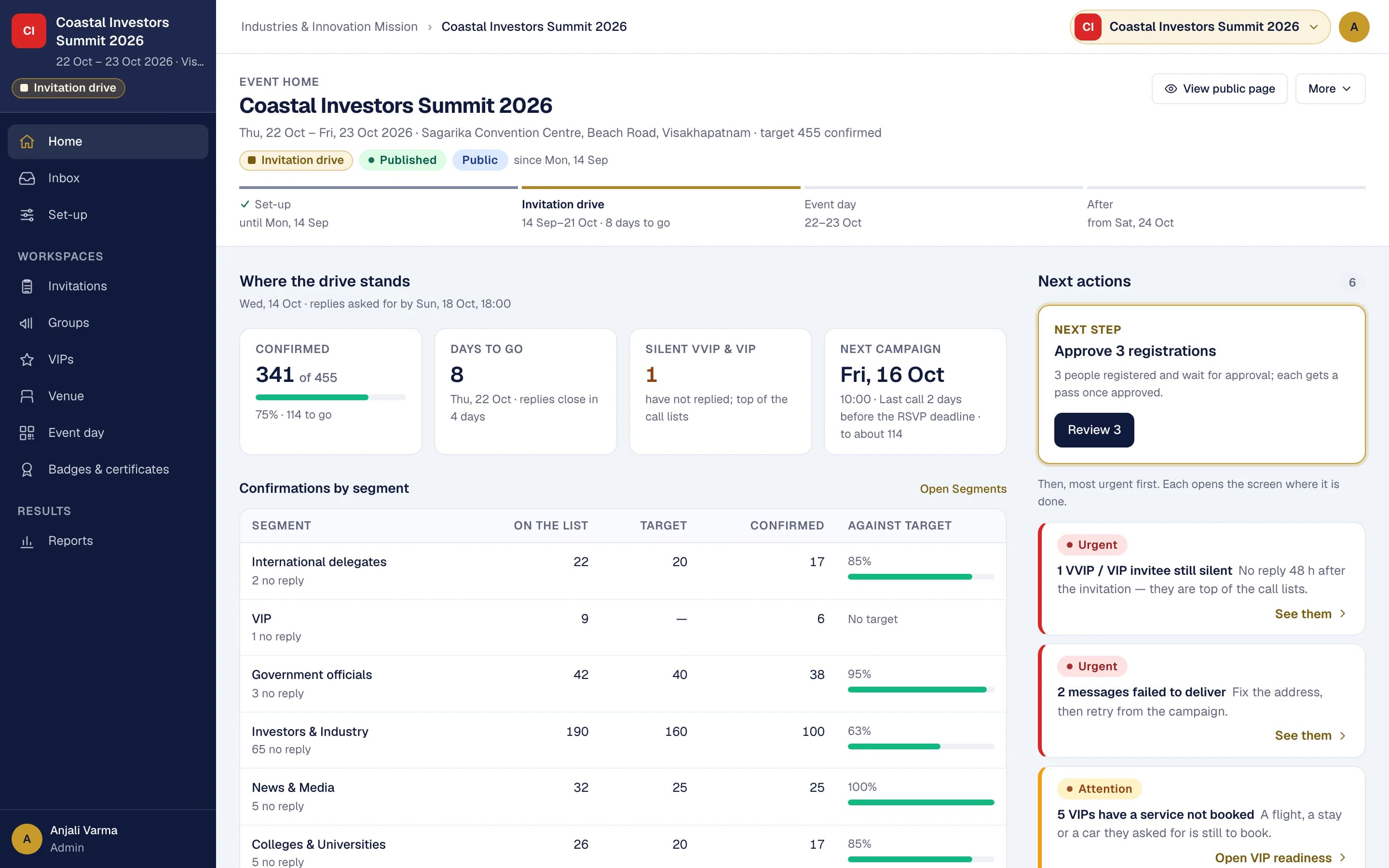This screenshot has width=1389, height=868.
Task: Click the Groups icon in sidebar
Action: tap(27, 323)
